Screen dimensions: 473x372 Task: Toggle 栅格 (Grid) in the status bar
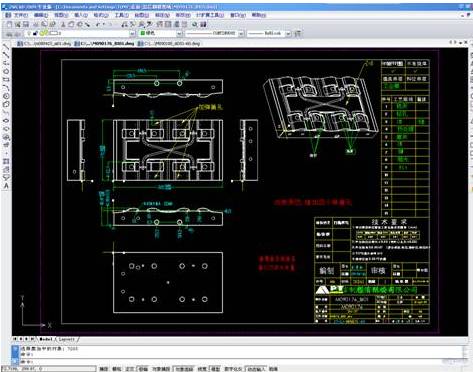[x=116, y=369]
